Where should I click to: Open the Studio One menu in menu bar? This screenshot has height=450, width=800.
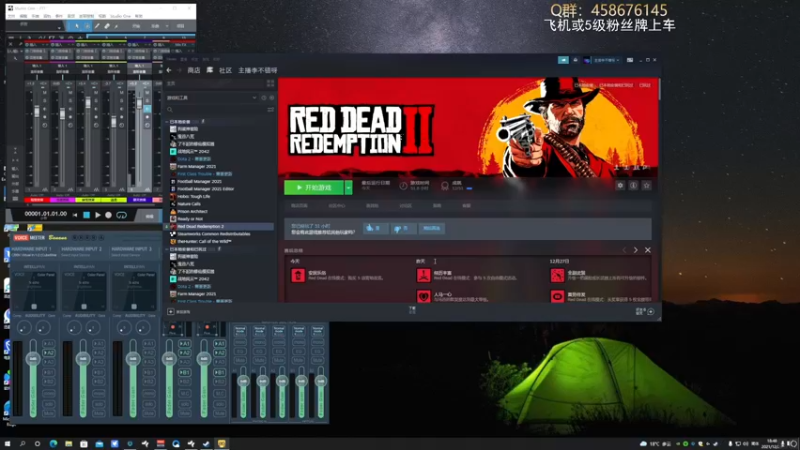(x=120, y=16)
